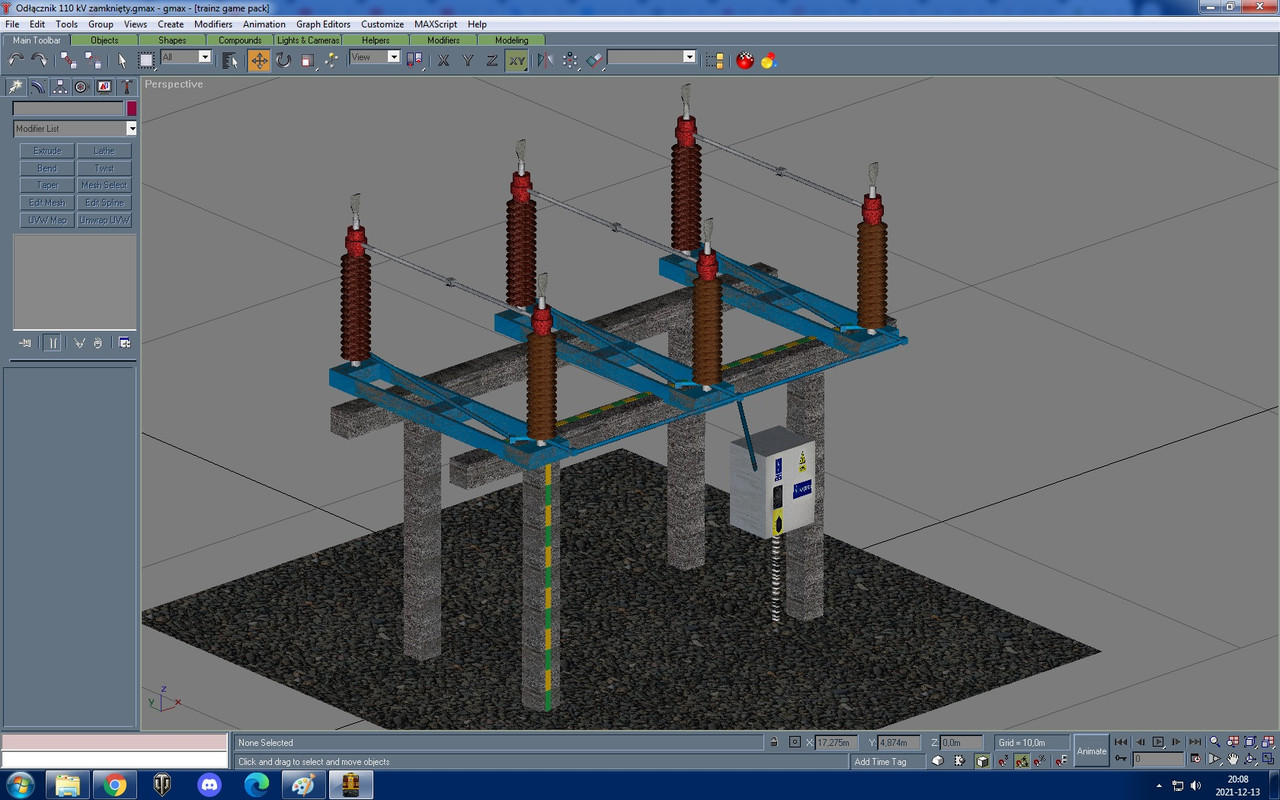Open the Motion command panel tab
The image size is (1280, 800).
click(82, 87)
